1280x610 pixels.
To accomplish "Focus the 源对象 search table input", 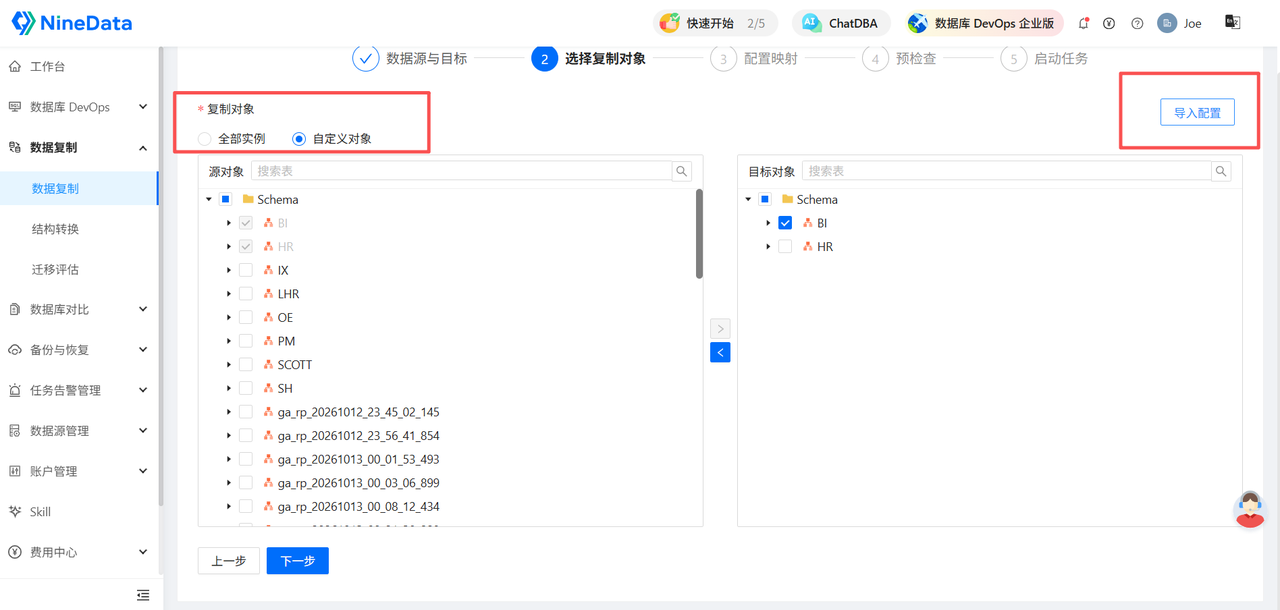I will pyautogui.click(x=462, y=171).
